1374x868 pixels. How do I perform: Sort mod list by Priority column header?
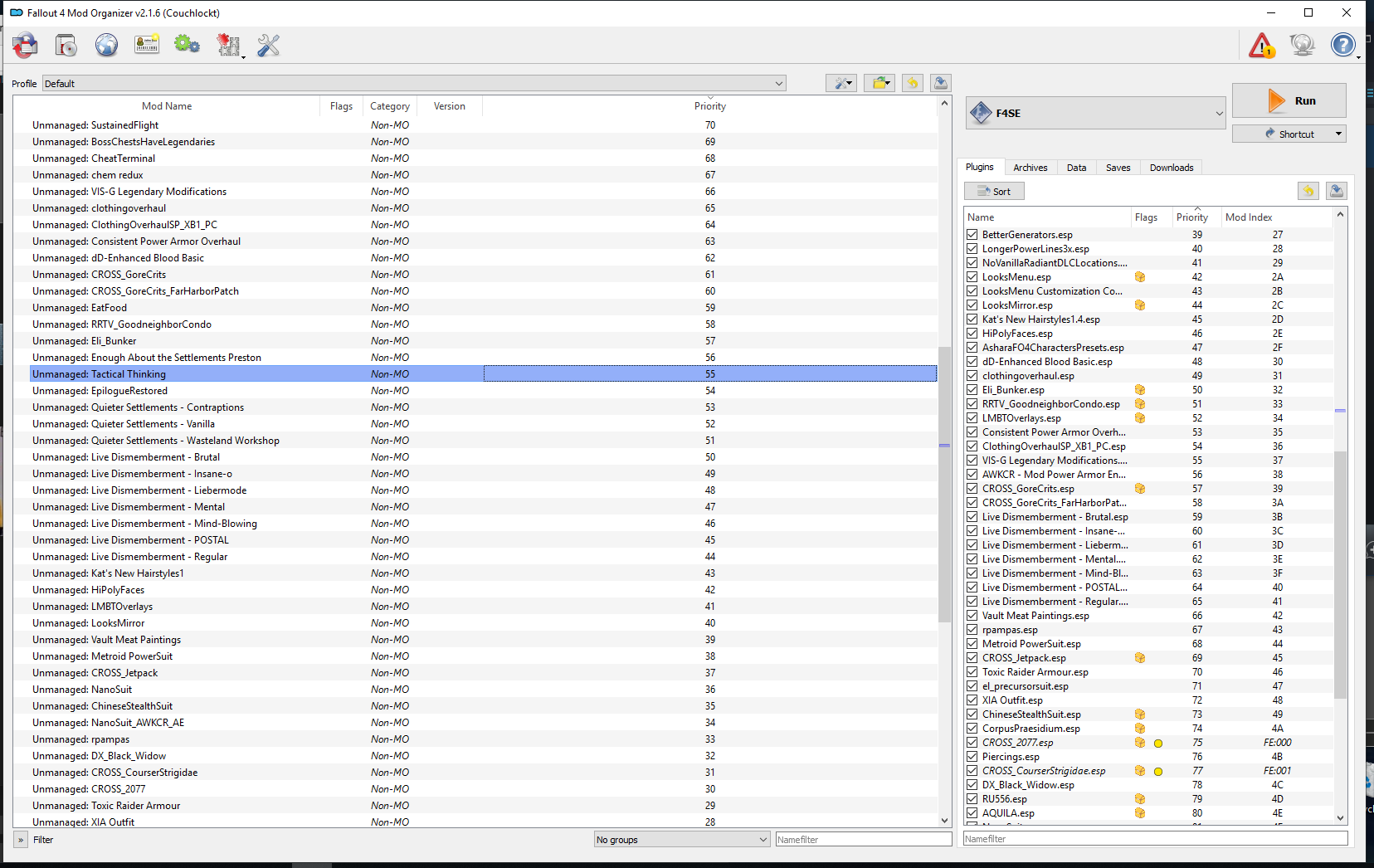710,106
